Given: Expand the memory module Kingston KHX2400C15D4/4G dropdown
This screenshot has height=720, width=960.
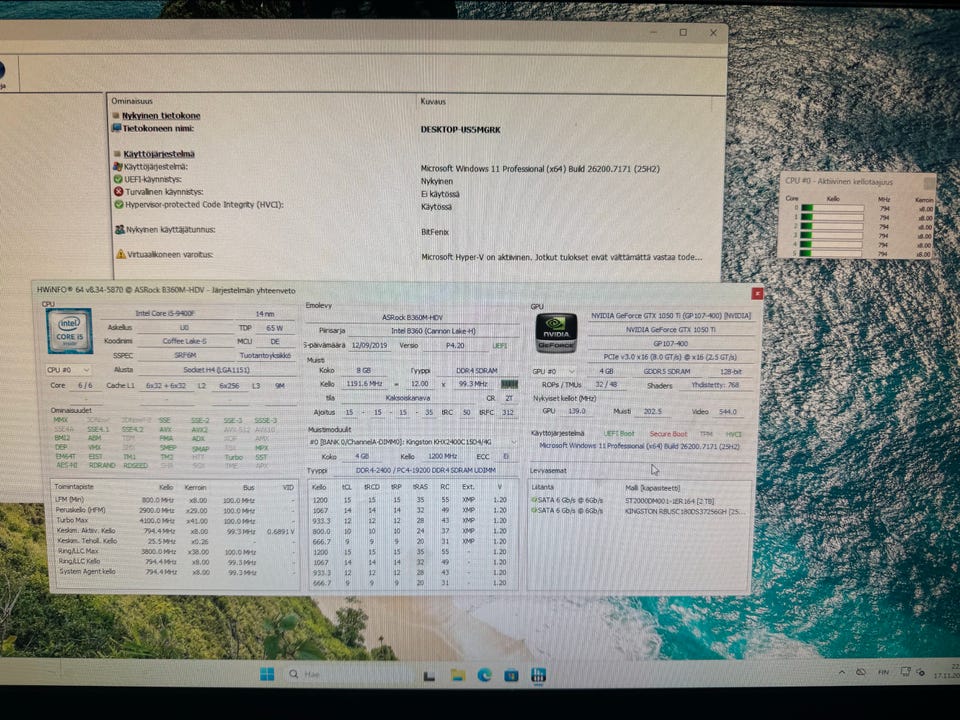Looking at the screenshot, I should click(x=514, y=441).
